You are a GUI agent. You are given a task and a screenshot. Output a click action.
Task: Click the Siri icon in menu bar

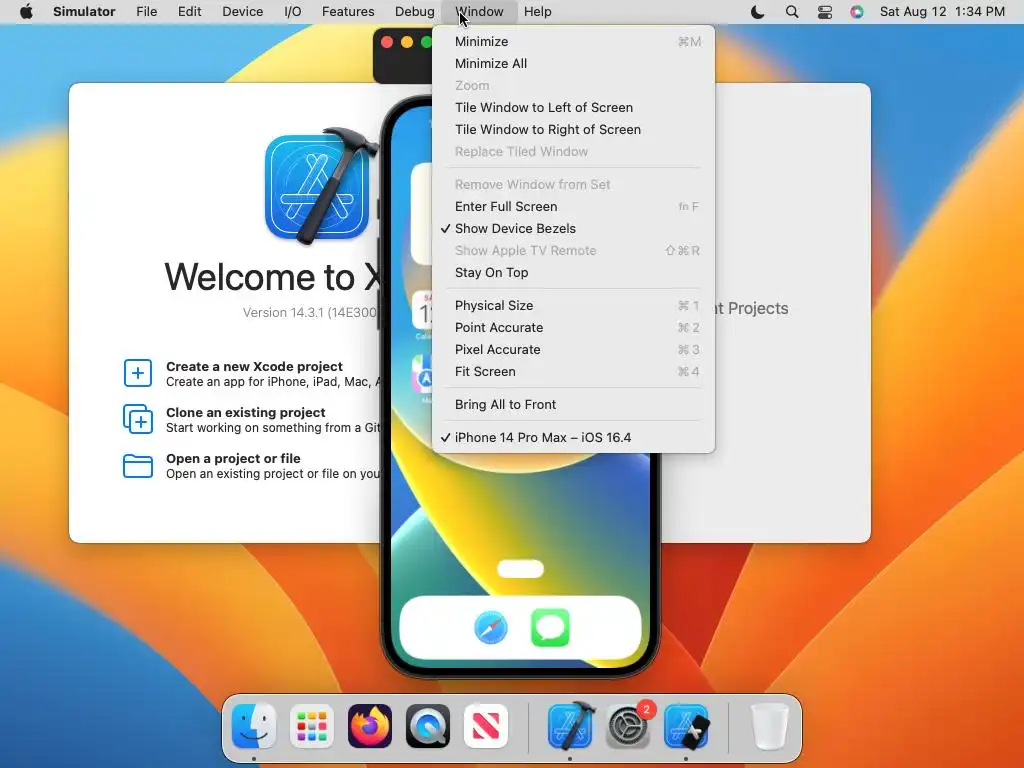pyautogui.click(x=857, y=12)
